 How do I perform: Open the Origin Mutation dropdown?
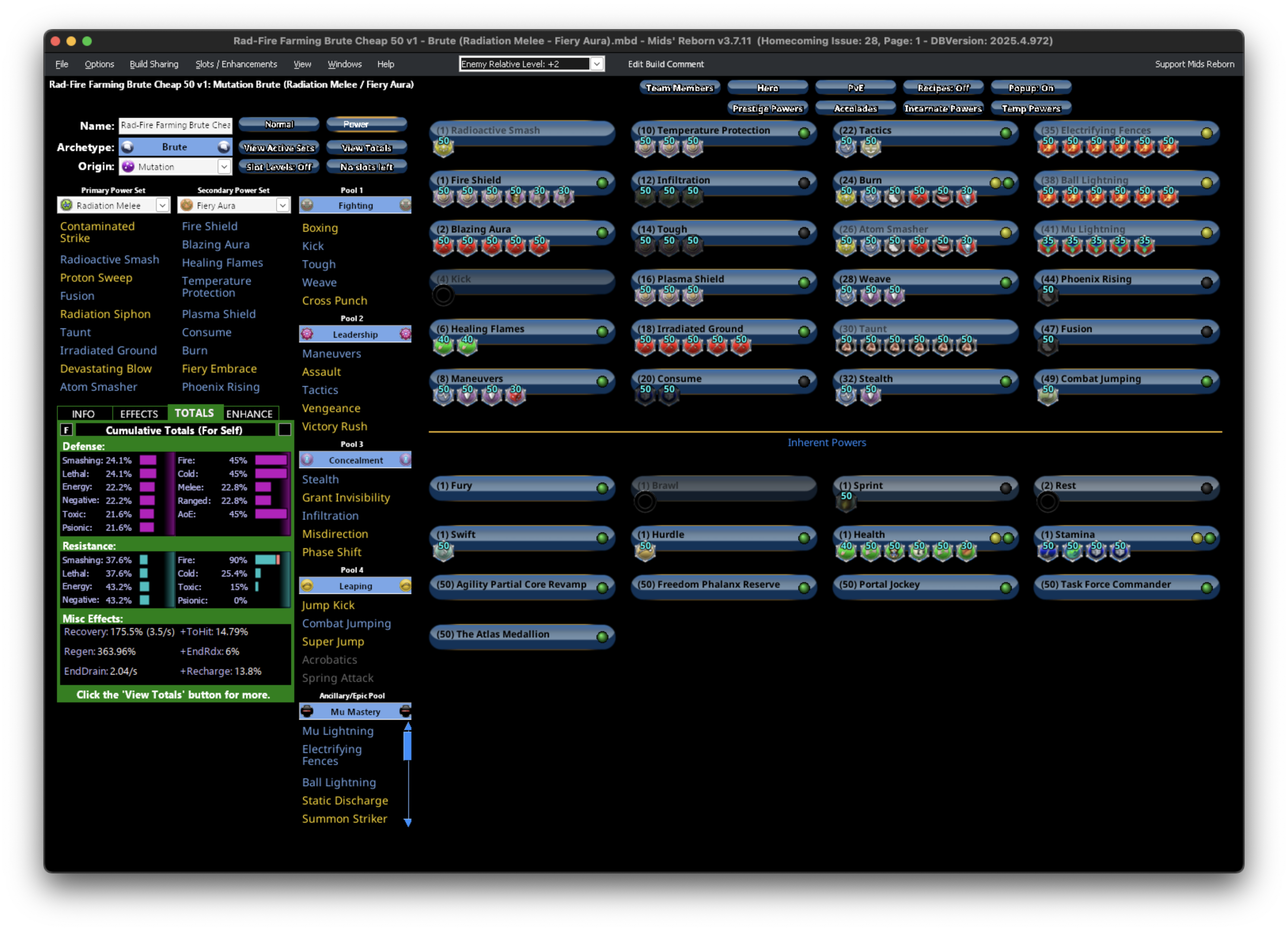[x=224, y=167]
